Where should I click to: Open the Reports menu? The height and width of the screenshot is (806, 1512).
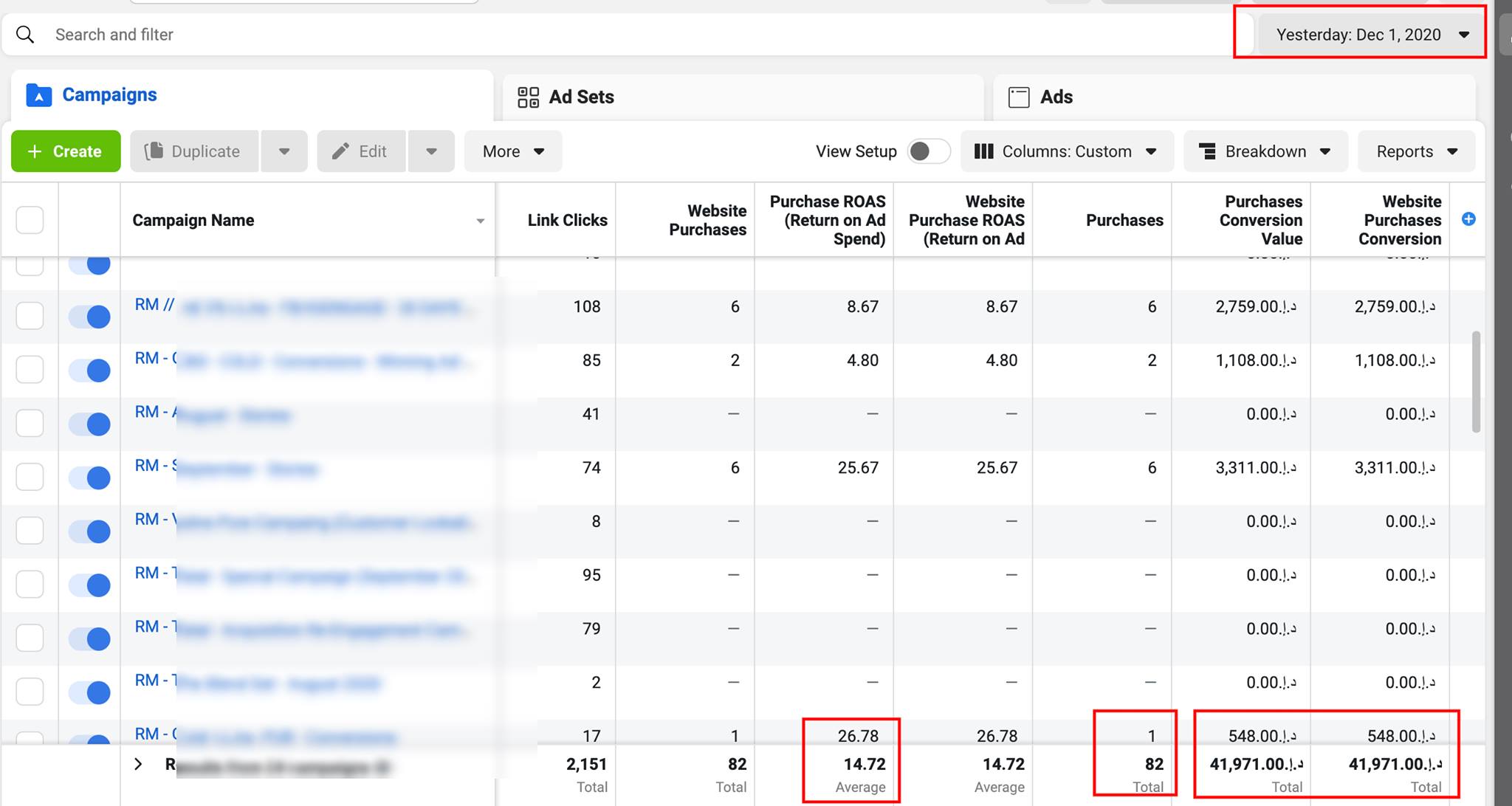1416,151
